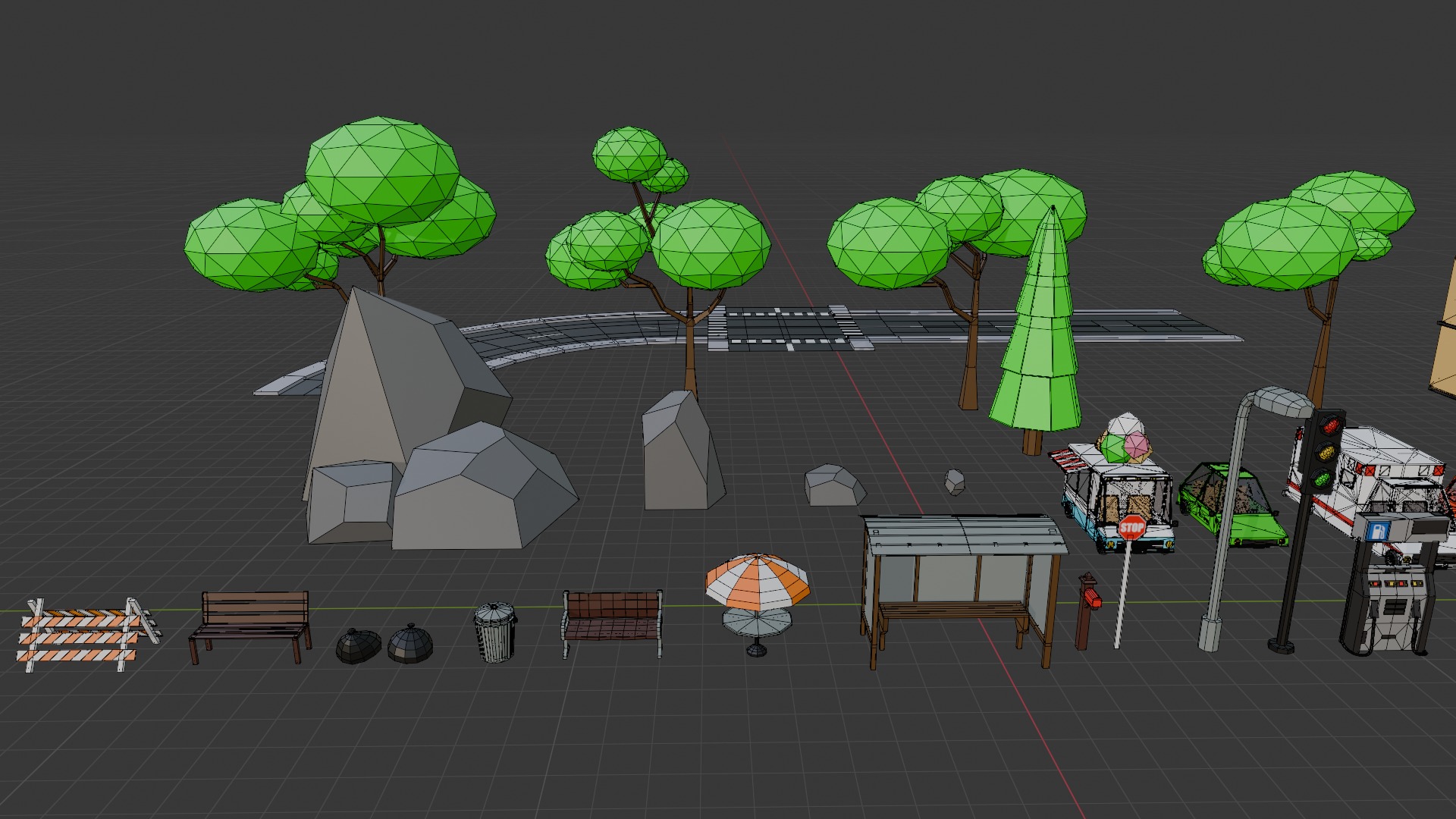Select the flat rock right of the standing rock

click(834, 485)
